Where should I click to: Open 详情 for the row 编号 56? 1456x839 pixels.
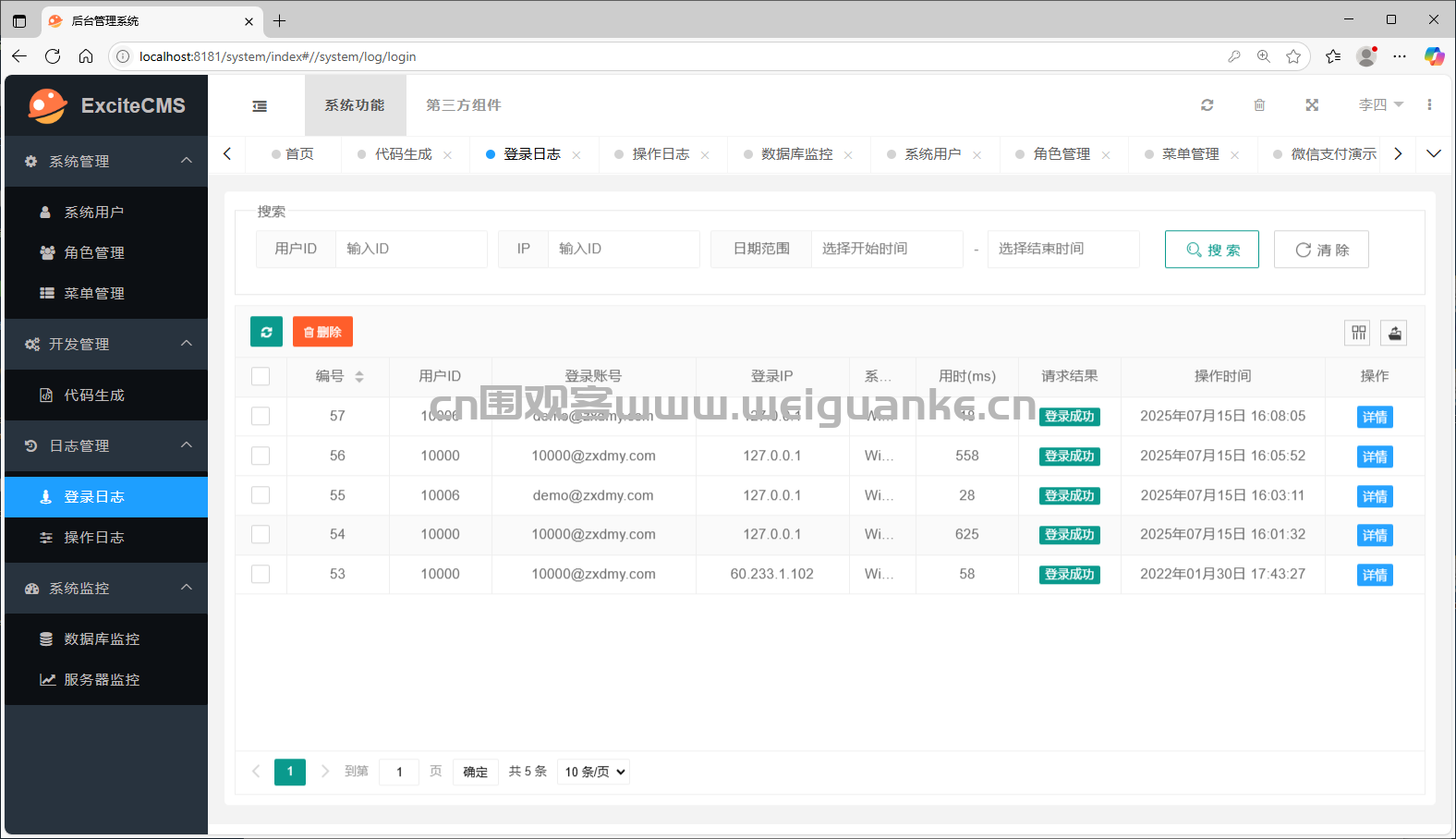[x=1375, y=456]
